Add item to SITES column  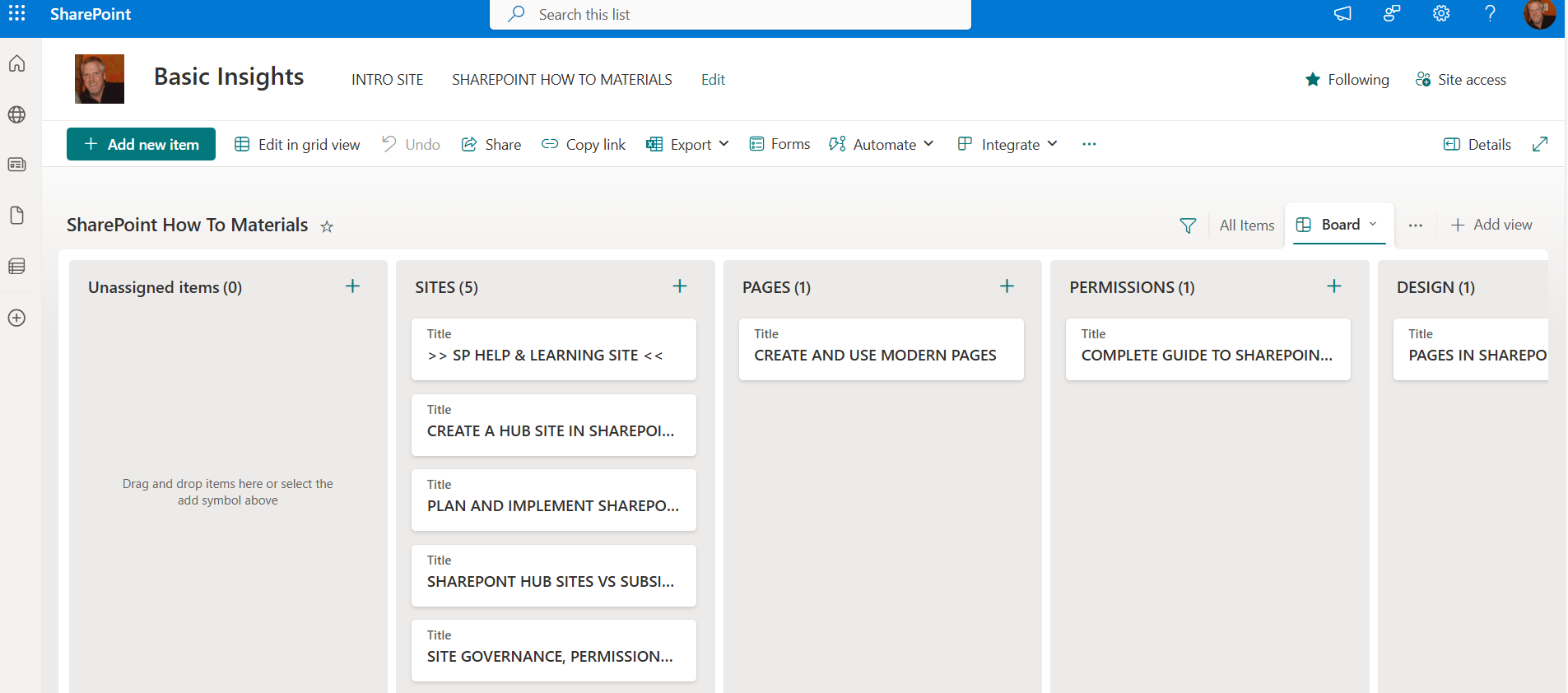pos(680,286)
